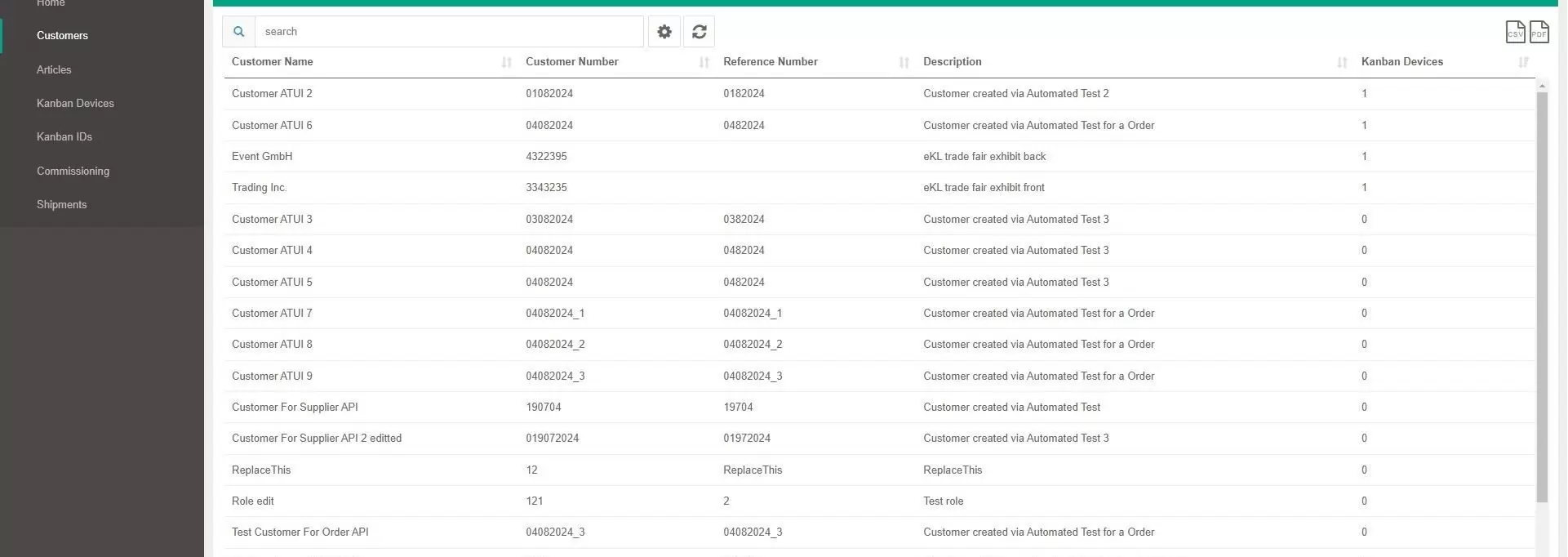The image size is (1568, 557).
Task: Click reference number 0182024
Action: tap(744, 94)
